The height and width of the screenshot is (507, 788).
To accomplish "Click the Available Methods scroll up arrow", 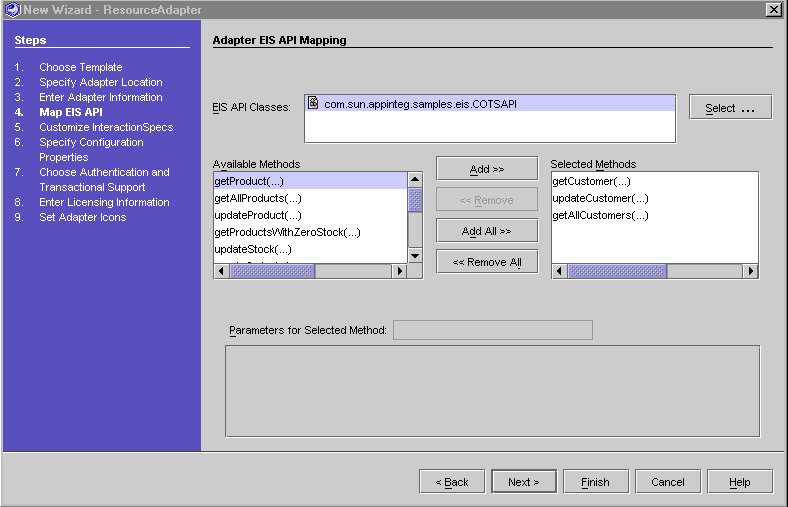I will [415, 179].
